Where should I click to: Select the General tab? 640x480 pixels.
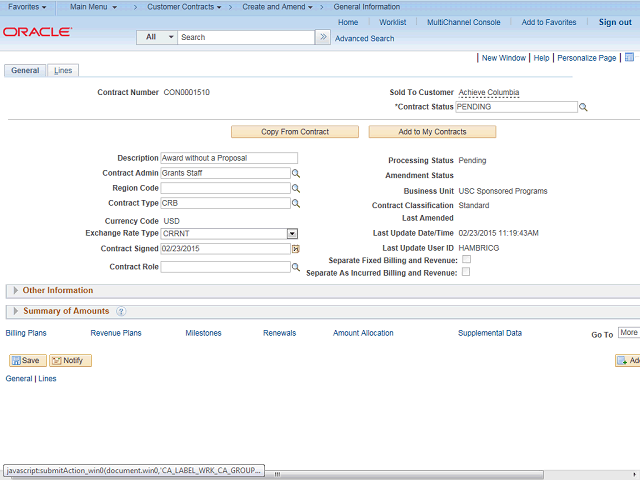25,71
